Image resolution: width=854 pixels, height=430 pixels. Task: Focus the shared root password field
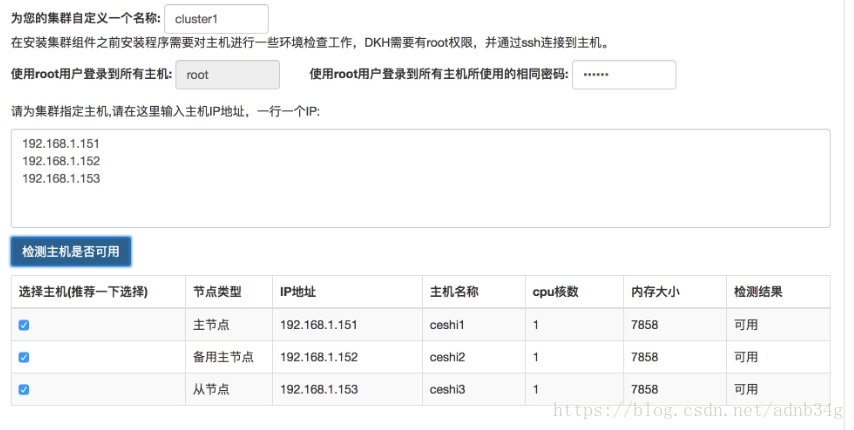(x=623, y=75)
